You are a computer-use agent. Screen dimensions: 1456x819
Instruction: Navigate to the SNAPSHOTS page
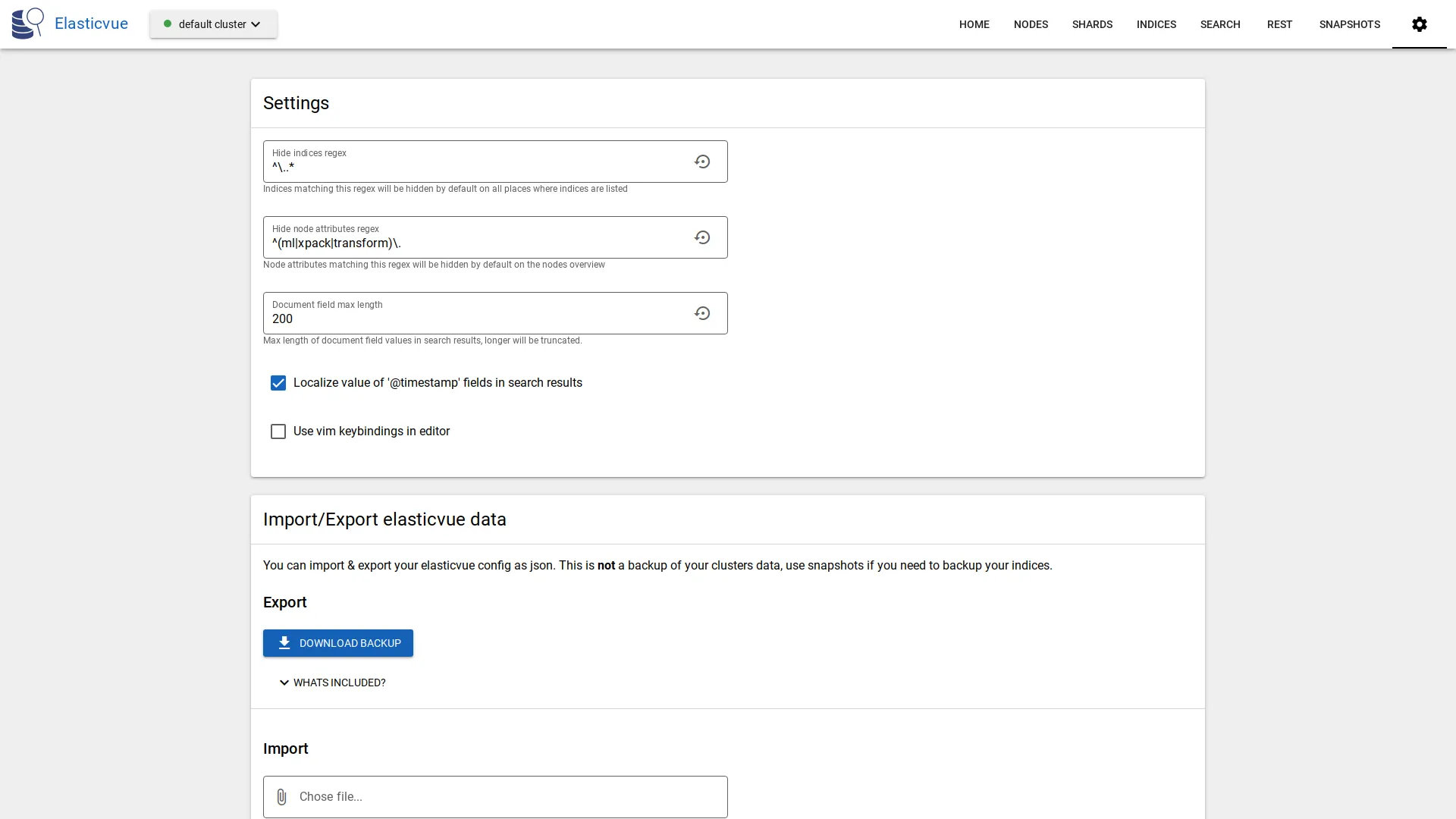coord(1350,24)
